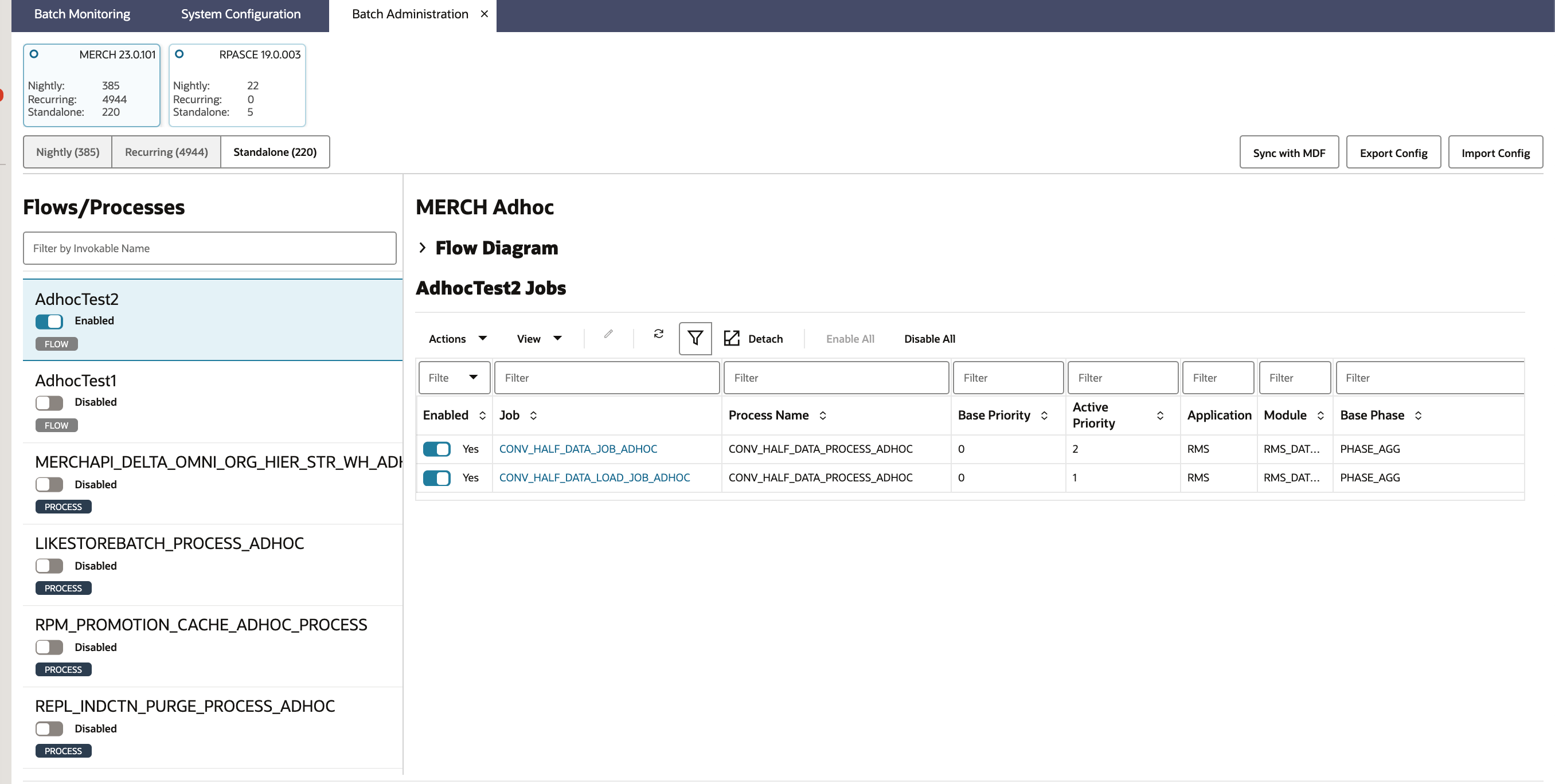1555x784 pixels.
Task: Click the Filter by Invokable Name field
Action: (x=209, y=248)
